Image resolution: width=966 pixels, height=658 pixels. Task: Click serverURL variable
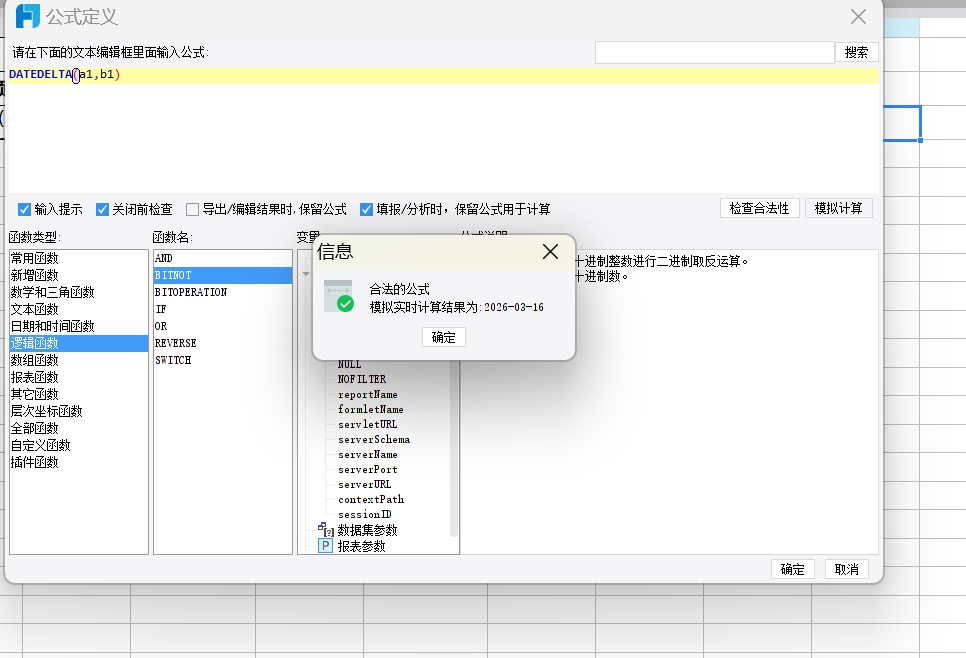365,484
